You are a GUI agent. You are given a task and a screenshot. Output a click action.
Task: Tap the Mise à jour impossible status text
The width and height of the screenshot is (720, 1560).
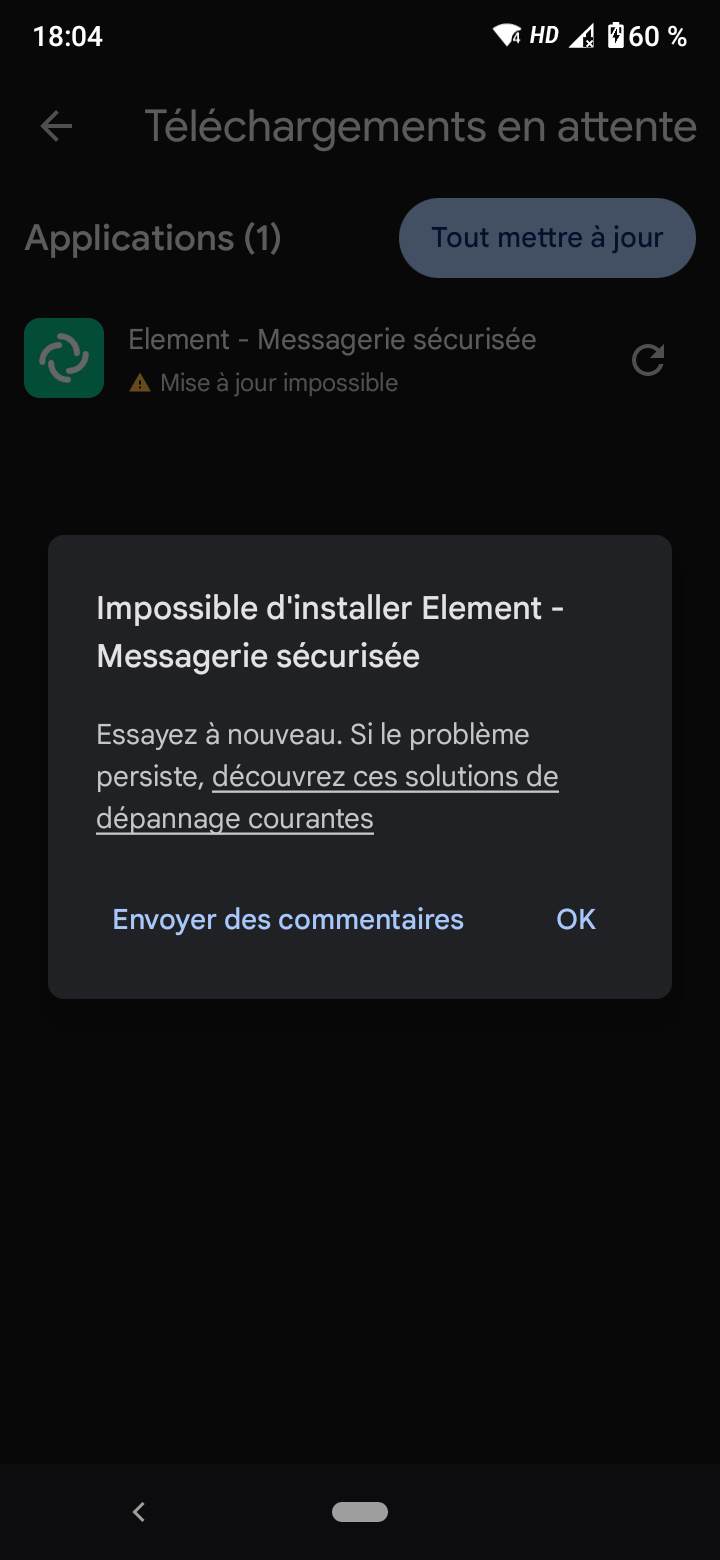(x=279, y=383)
